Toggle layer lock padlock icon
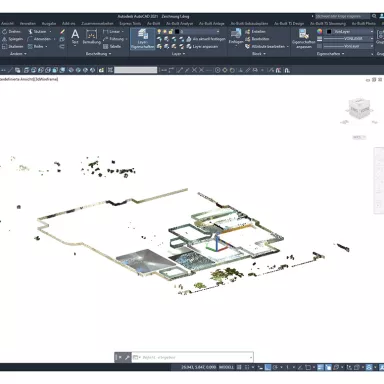Viewport: 384px width, 384px height. 170,31
